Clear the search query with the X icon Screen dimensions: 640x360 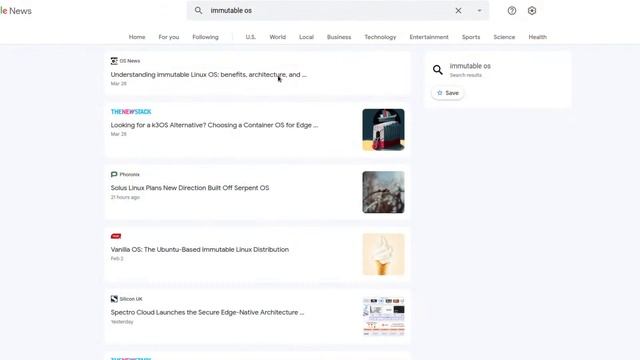click(458, 11)
